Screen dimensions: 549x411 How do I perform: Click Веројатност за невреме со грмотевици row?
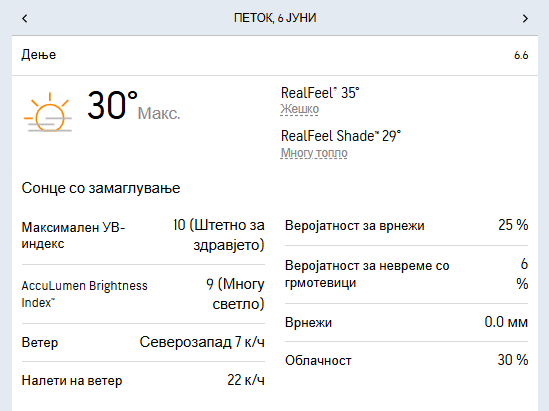[406, 274]
